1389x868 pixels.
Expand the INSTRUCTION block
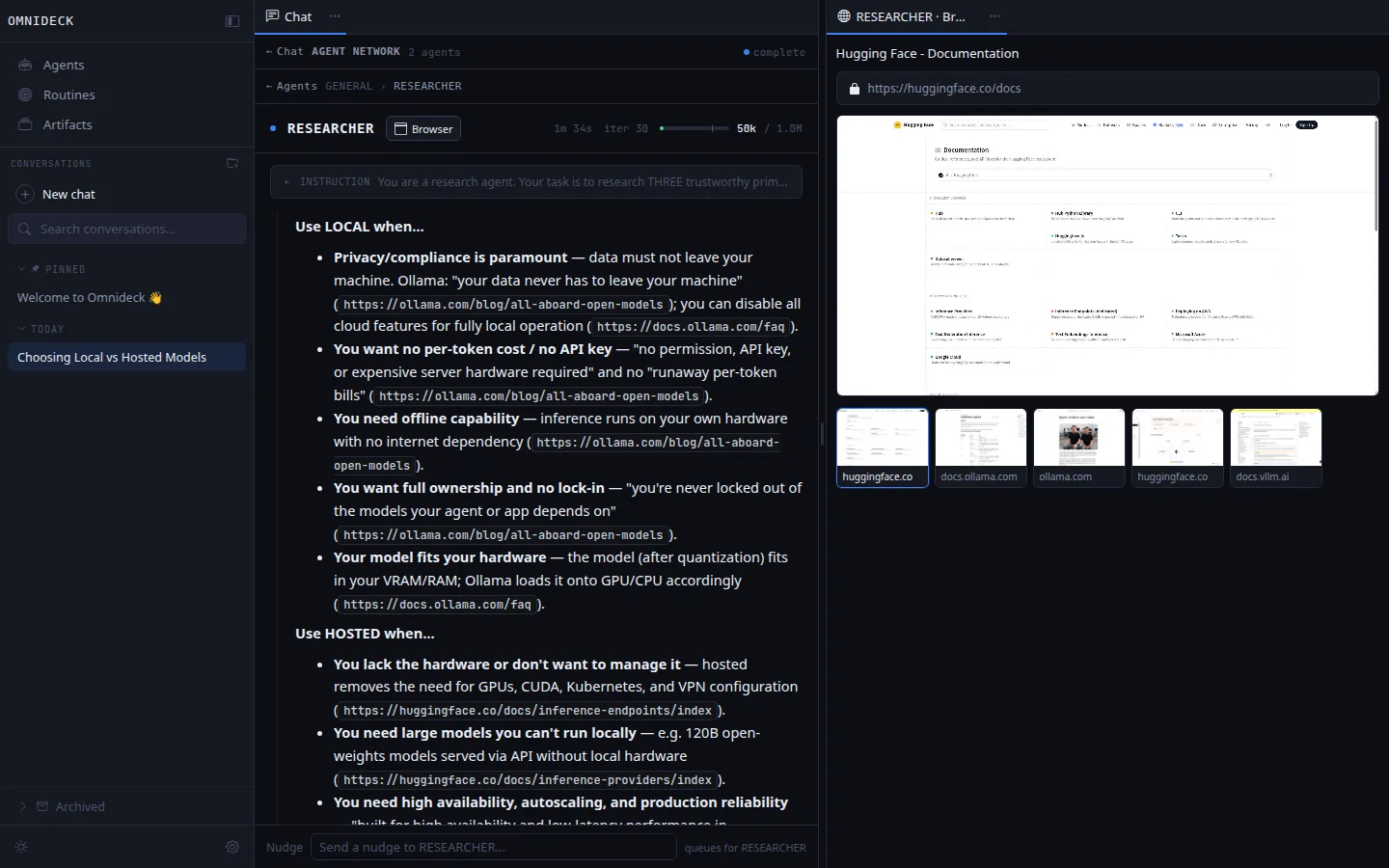coord(536,181)
